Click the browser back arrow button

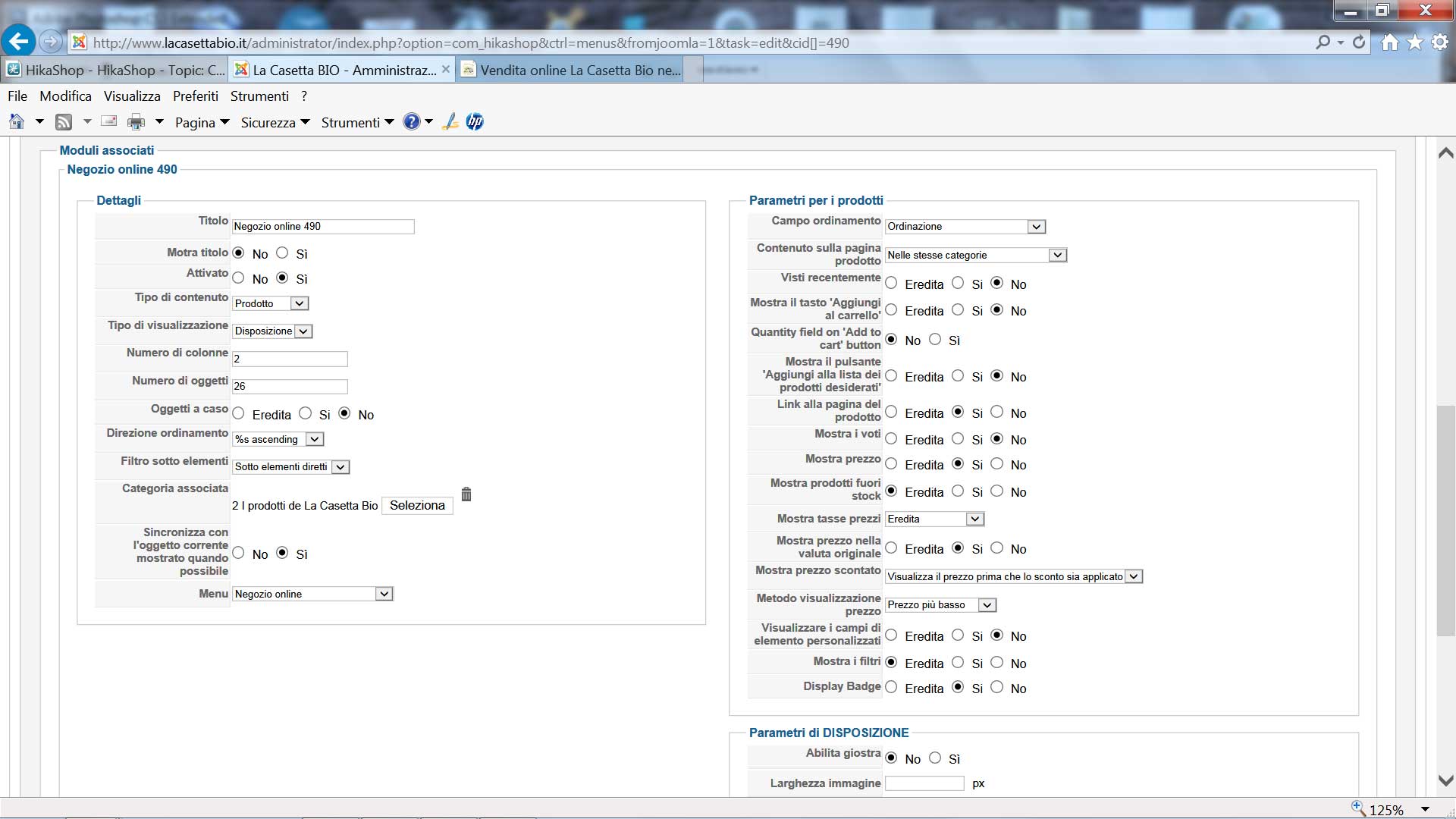(19, 42)
